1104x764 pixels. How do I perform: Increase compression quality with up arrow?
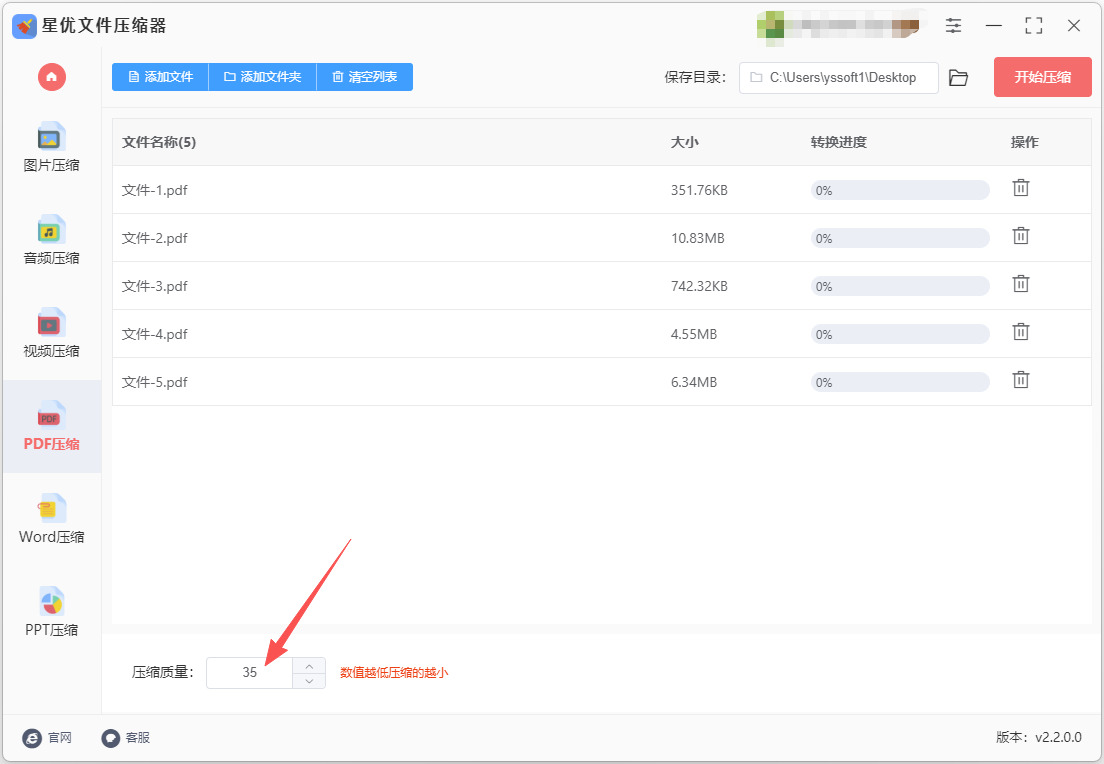coord(309,665)
